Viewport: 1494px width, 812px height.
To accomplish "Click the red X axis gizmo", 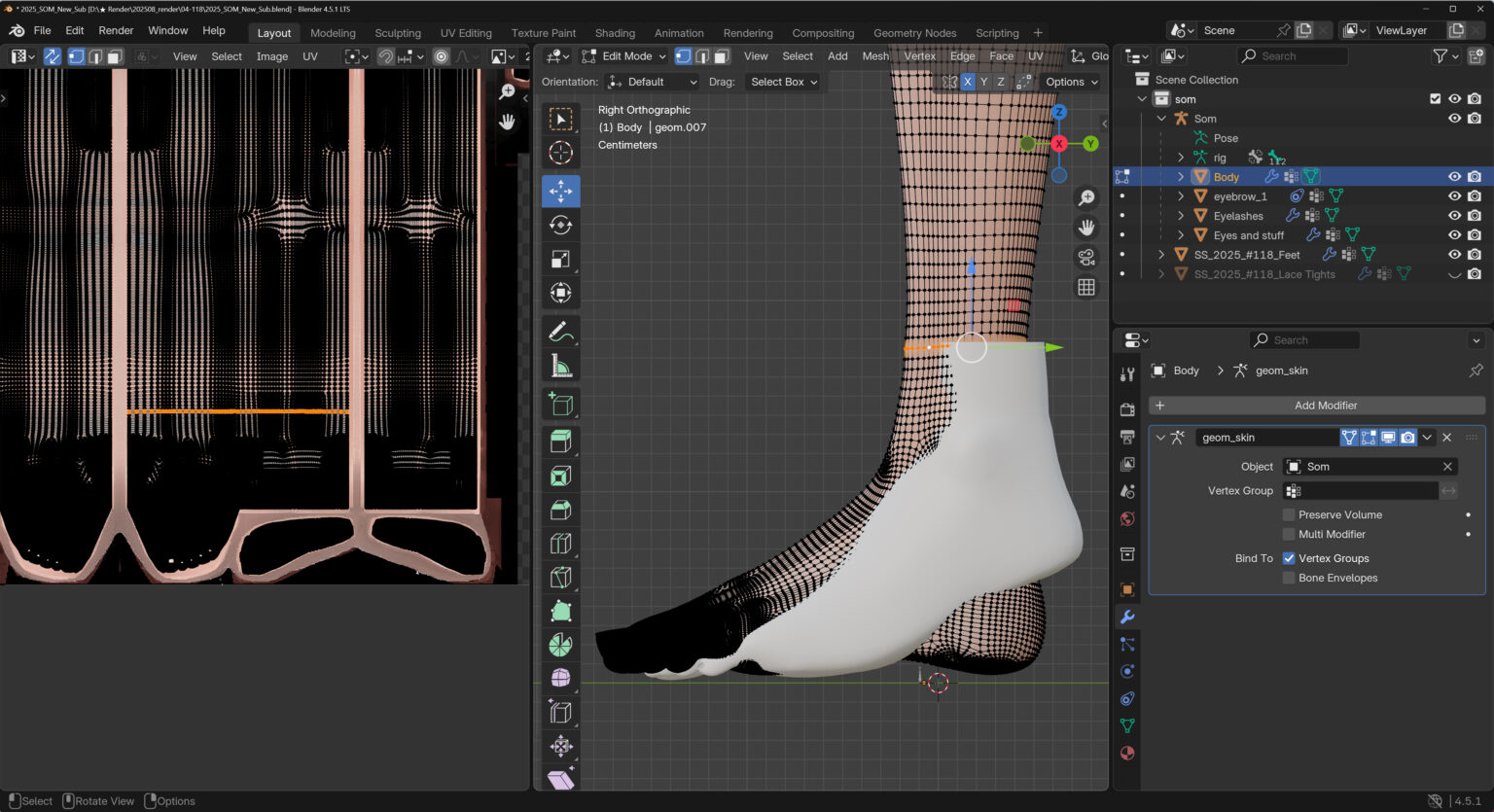I will [x=1058, y=144].
